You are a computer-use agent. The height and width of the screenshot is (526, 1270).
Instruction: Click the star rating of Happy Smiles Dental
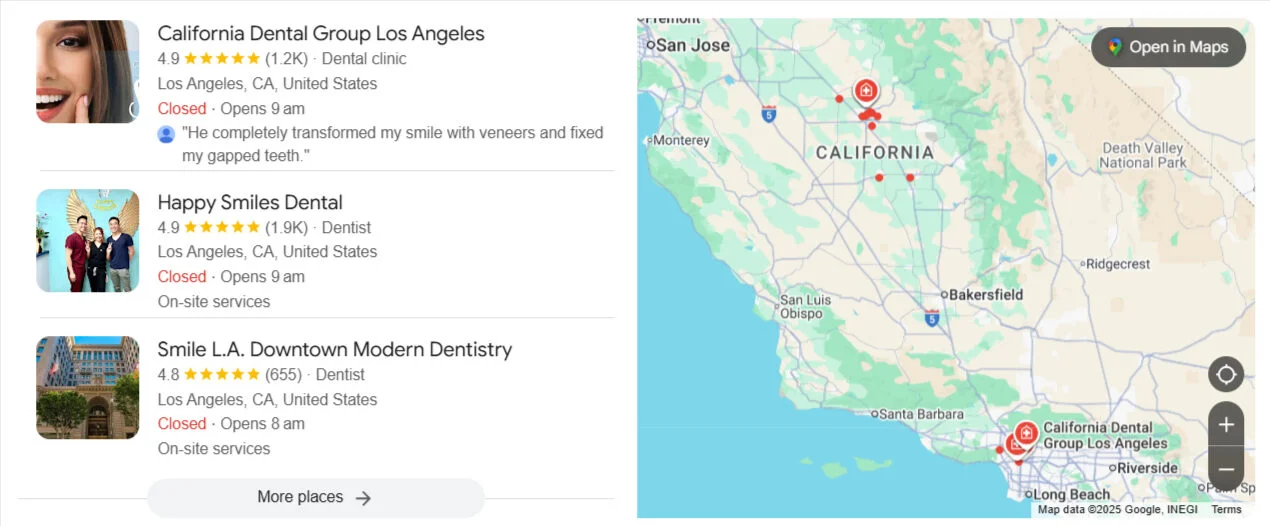tap(221, 227)
